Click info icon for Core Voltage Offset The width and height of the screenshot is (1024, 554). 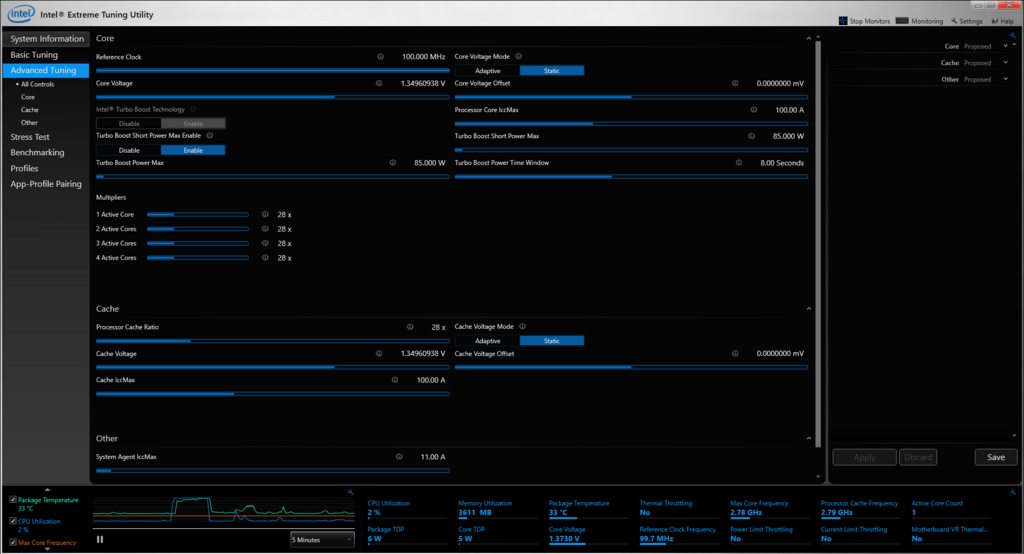click(x=735, y=83)
